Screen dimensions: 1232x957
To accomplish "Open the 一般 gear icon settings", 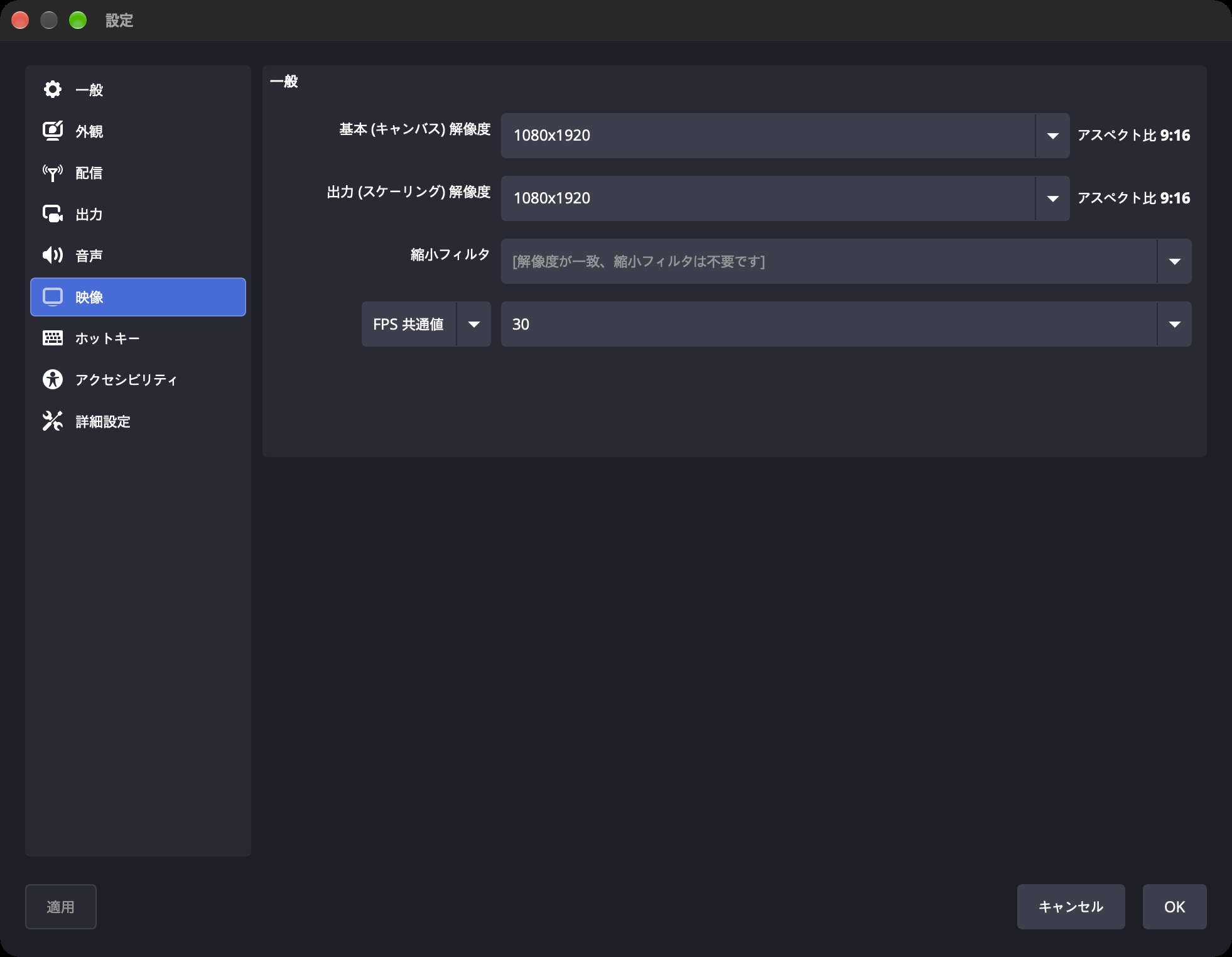I will 53,90.
